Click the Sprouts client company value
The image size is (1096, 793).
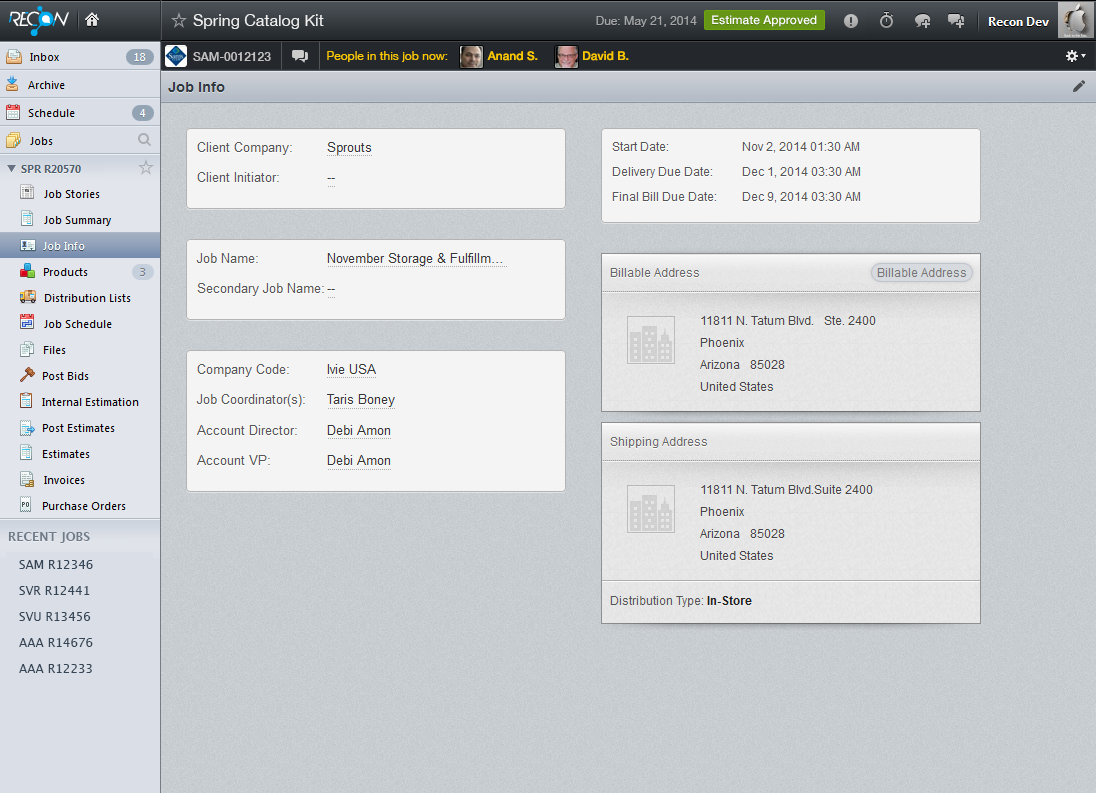click(x=349, y=147)
